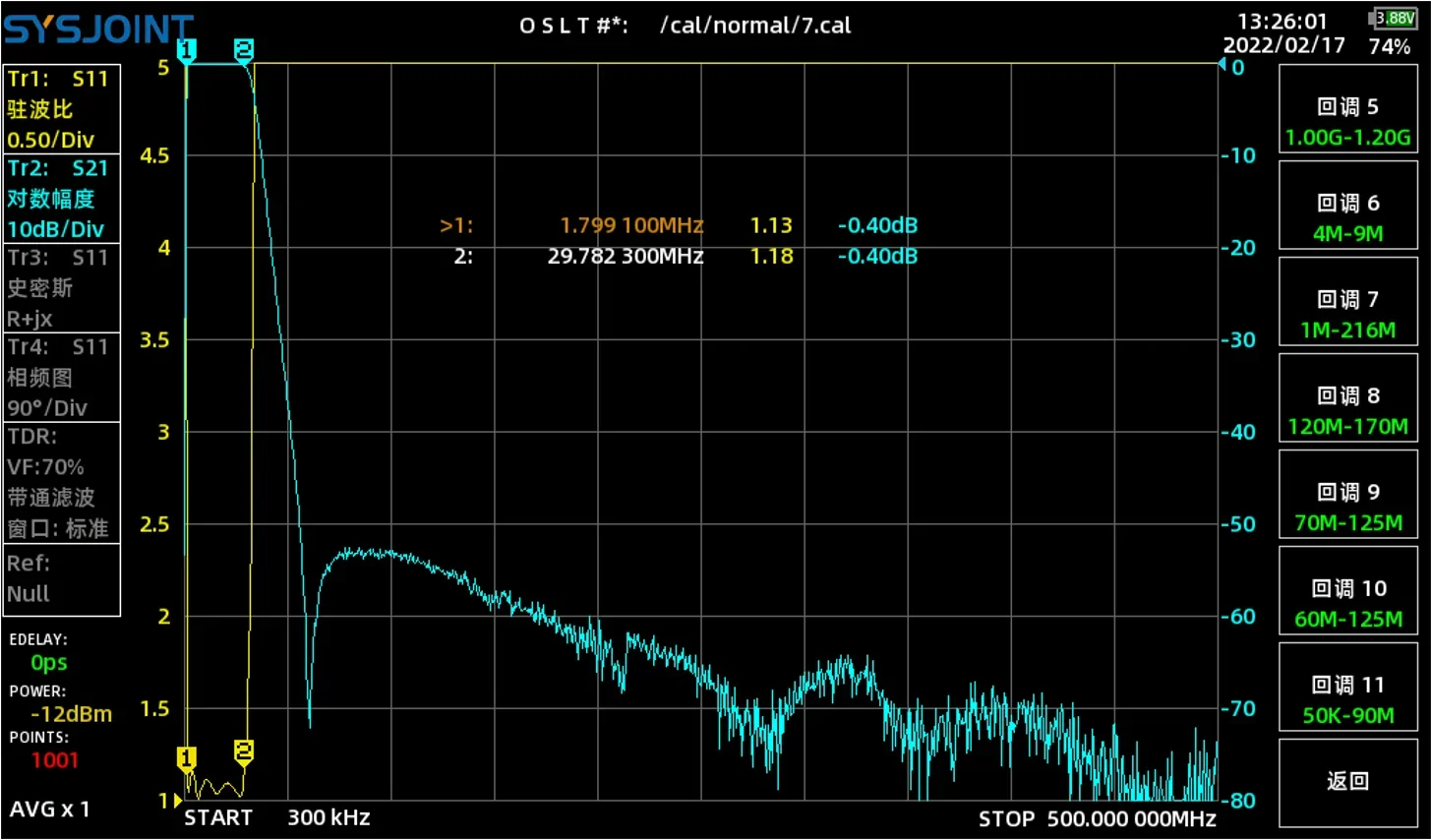Image resolution: width=1431 pixels, height=840 pixels.
Task: Enable the Tr4 S11 phase trace
Action: [x=61, y=377]
